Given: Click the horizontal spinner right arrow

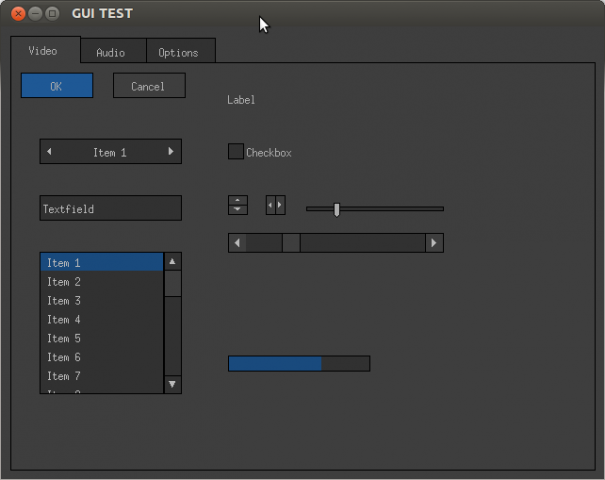Looking at the screenshot, I should [x=280, y=205].
